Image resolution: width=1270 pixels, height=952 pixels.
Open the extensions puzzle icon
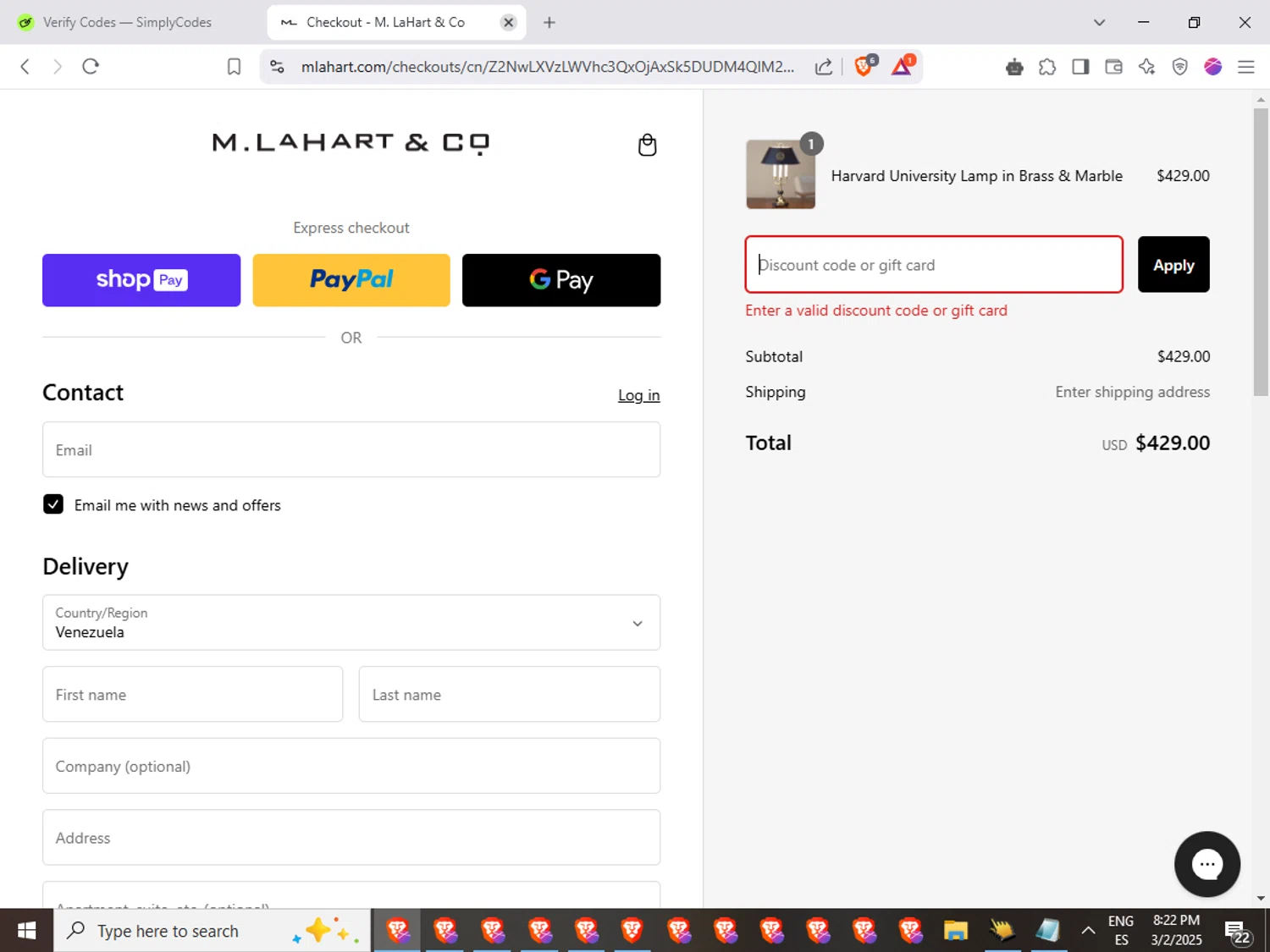coord(1047,67)
